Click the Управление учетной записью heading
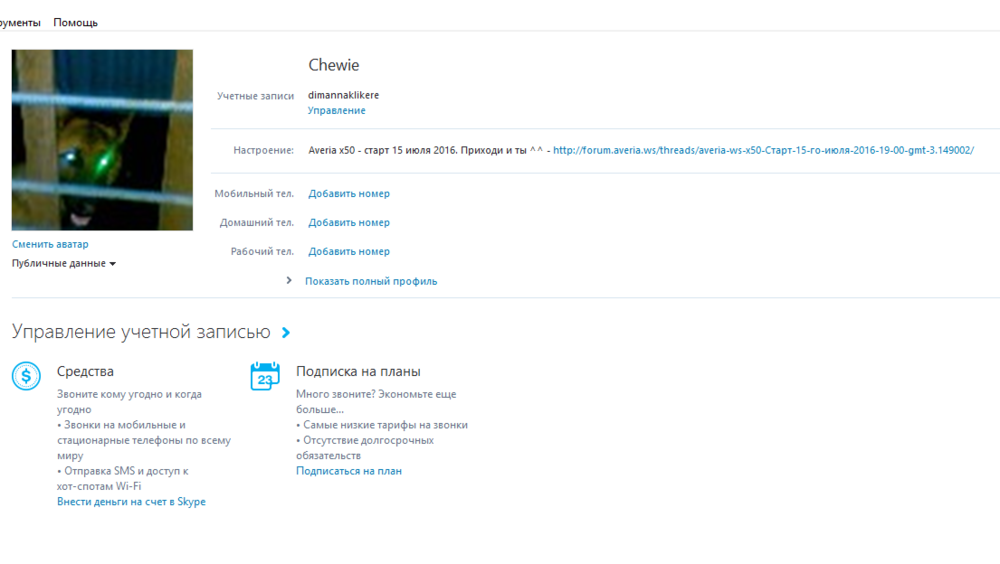The height and width of the screenshot is (564, 1000). pos(141,333)
